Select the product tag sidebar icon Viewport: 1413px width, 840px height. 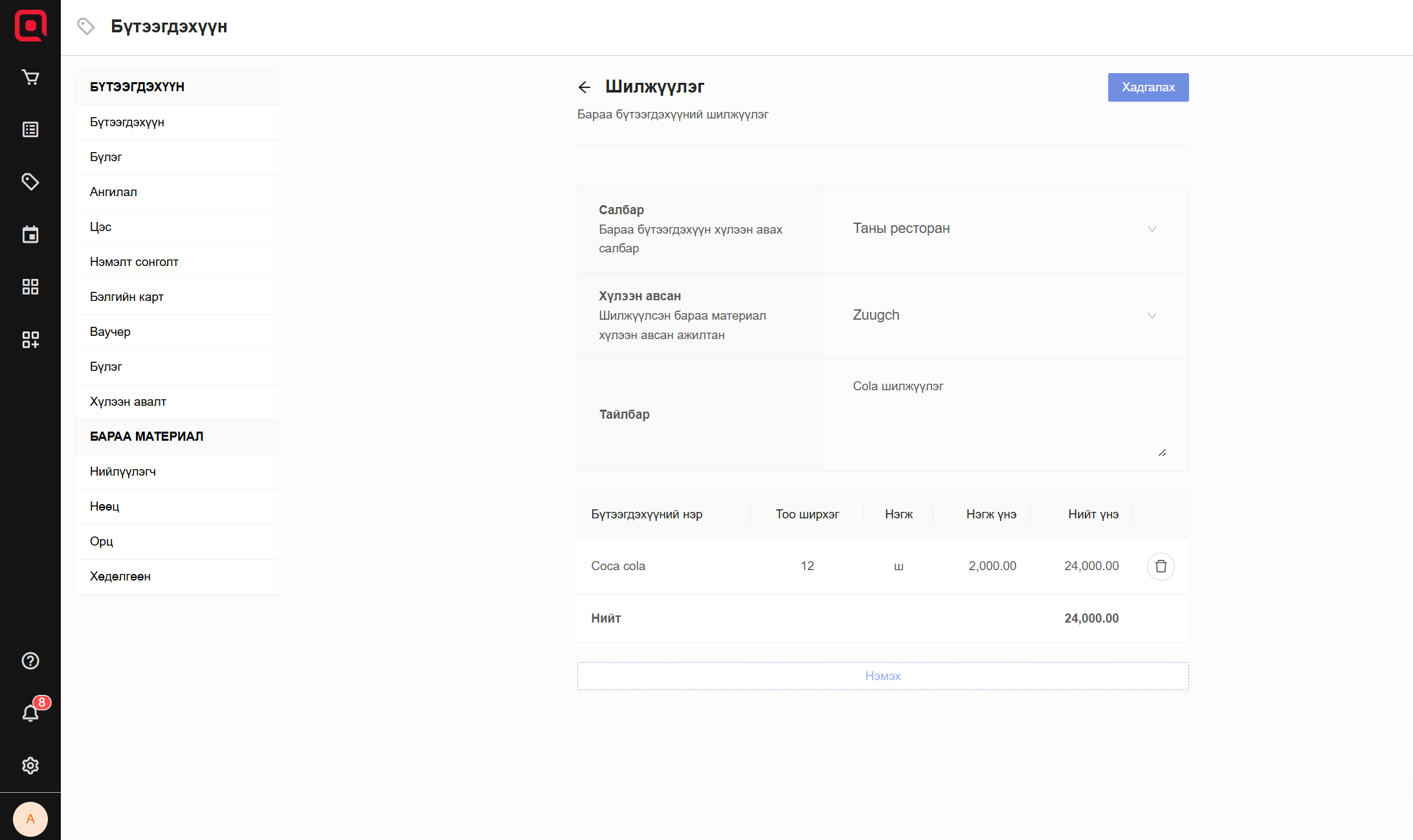click(x=30, y=182)
